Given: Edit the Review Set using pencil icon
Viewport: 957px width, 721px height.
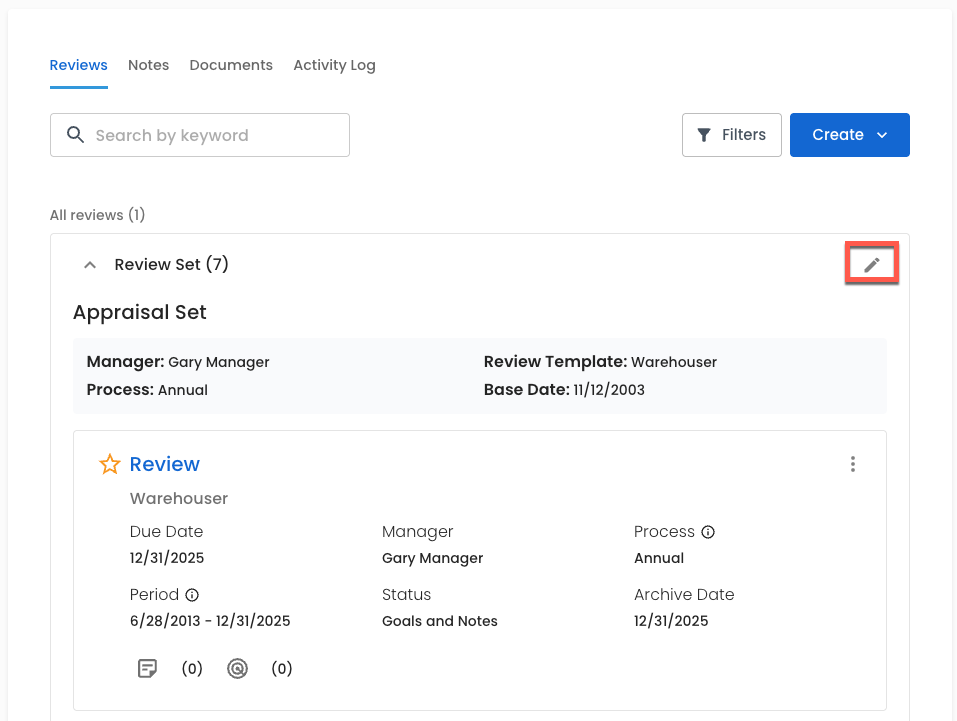Looking at the screenshot, I should pos(872,265).
